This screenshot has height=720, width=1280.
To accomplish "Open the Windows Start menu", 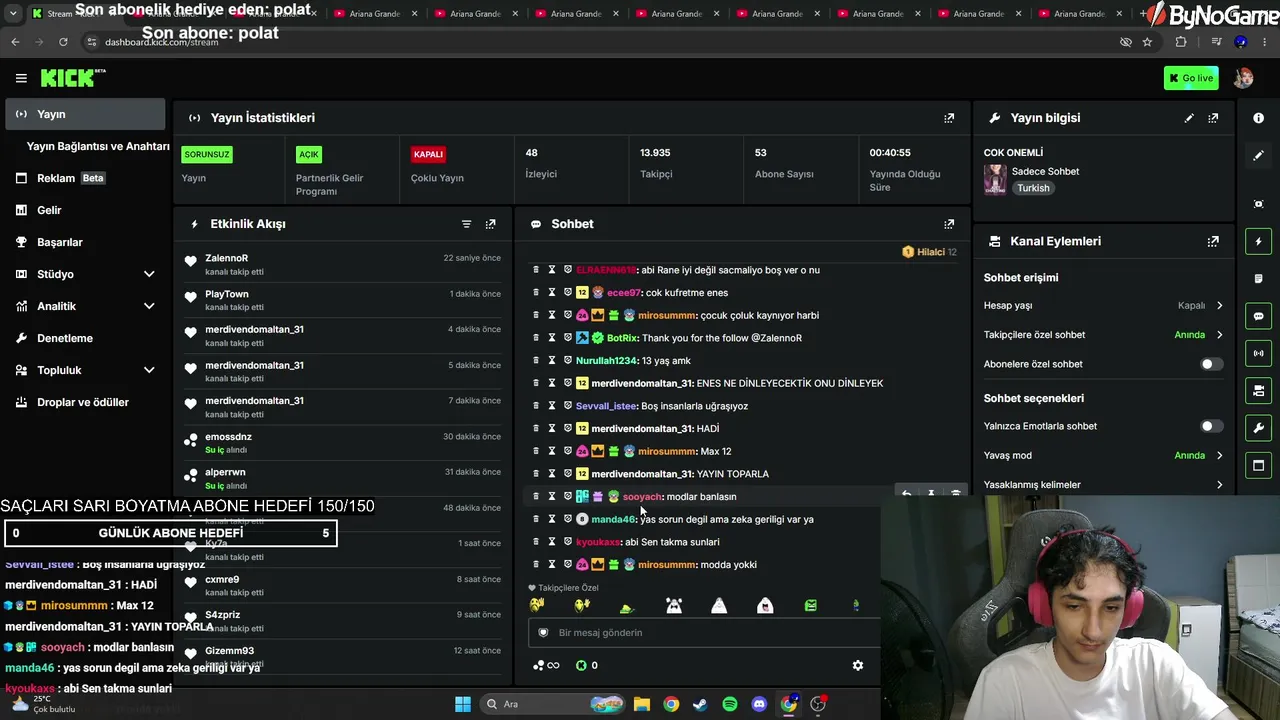I will pyautogui.click(x=463, y=704).
